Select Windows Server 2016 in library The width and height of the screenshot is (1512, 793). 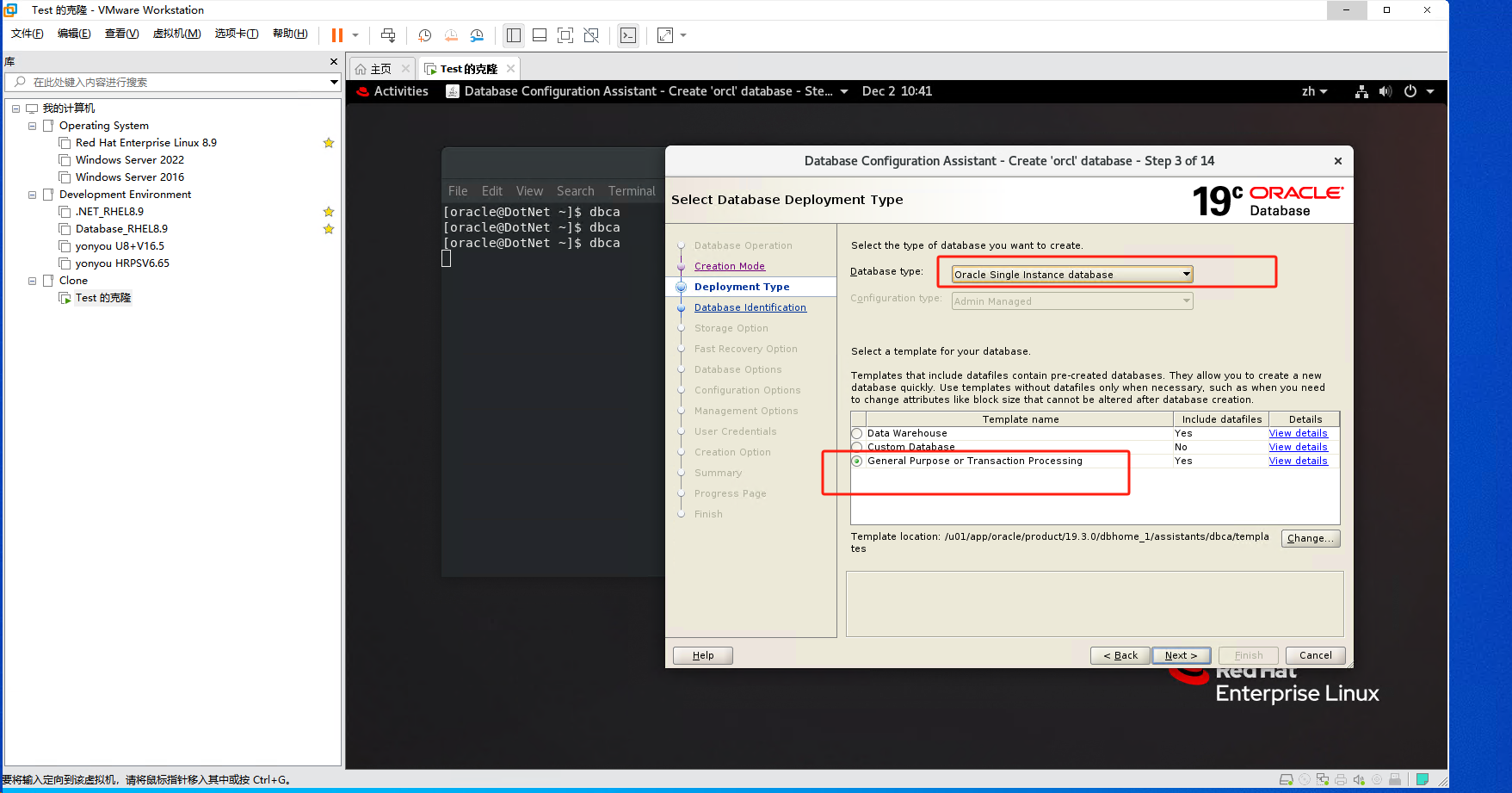[129, 177]
